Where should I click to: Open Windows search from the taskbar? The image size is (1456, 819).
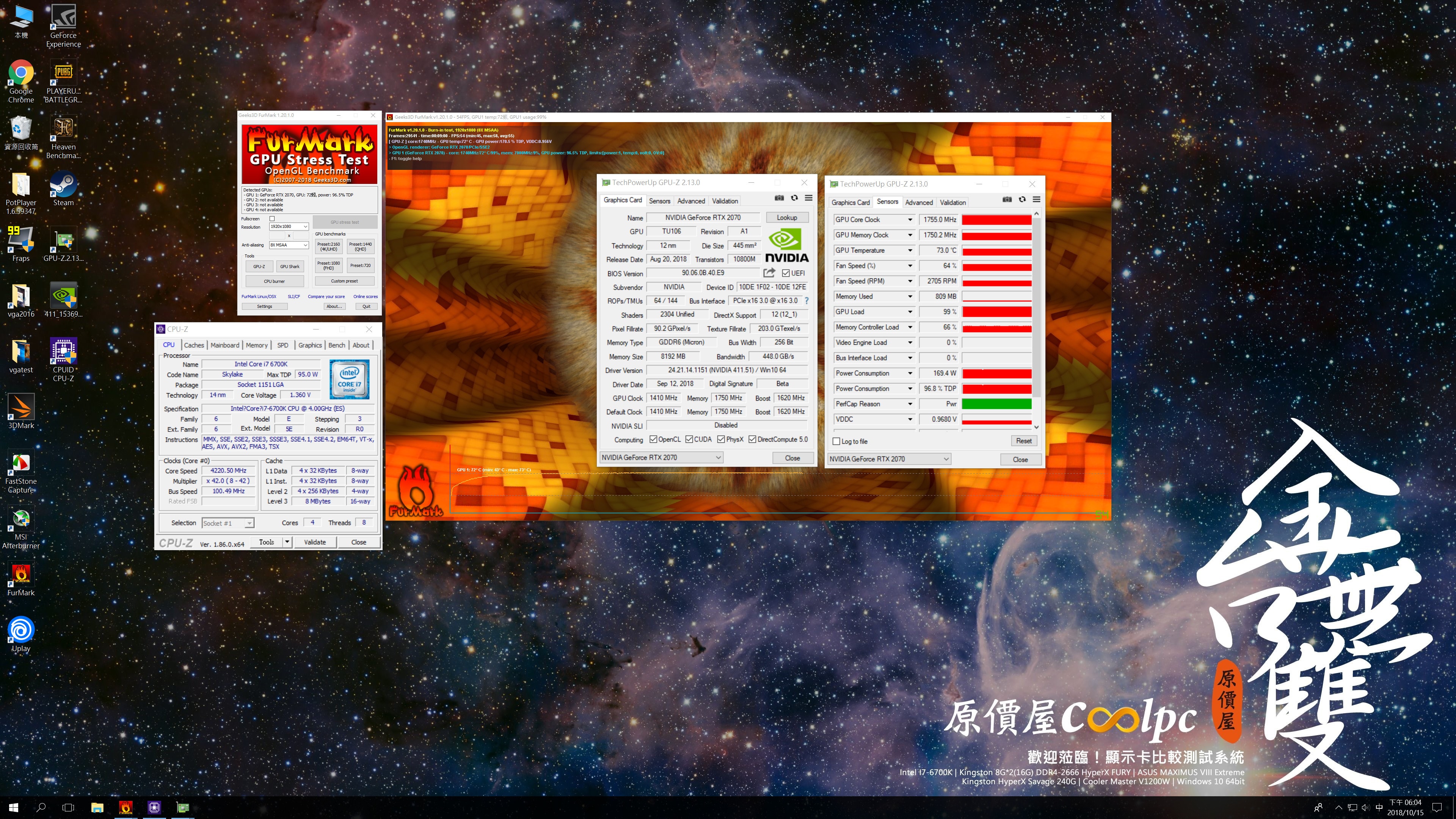click(41, 807)
